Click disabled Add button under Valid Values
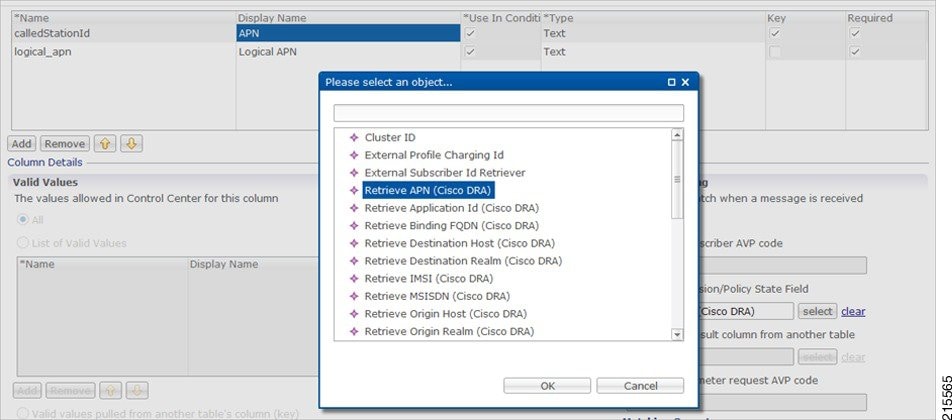952x420 pixels. pos(27,390)
